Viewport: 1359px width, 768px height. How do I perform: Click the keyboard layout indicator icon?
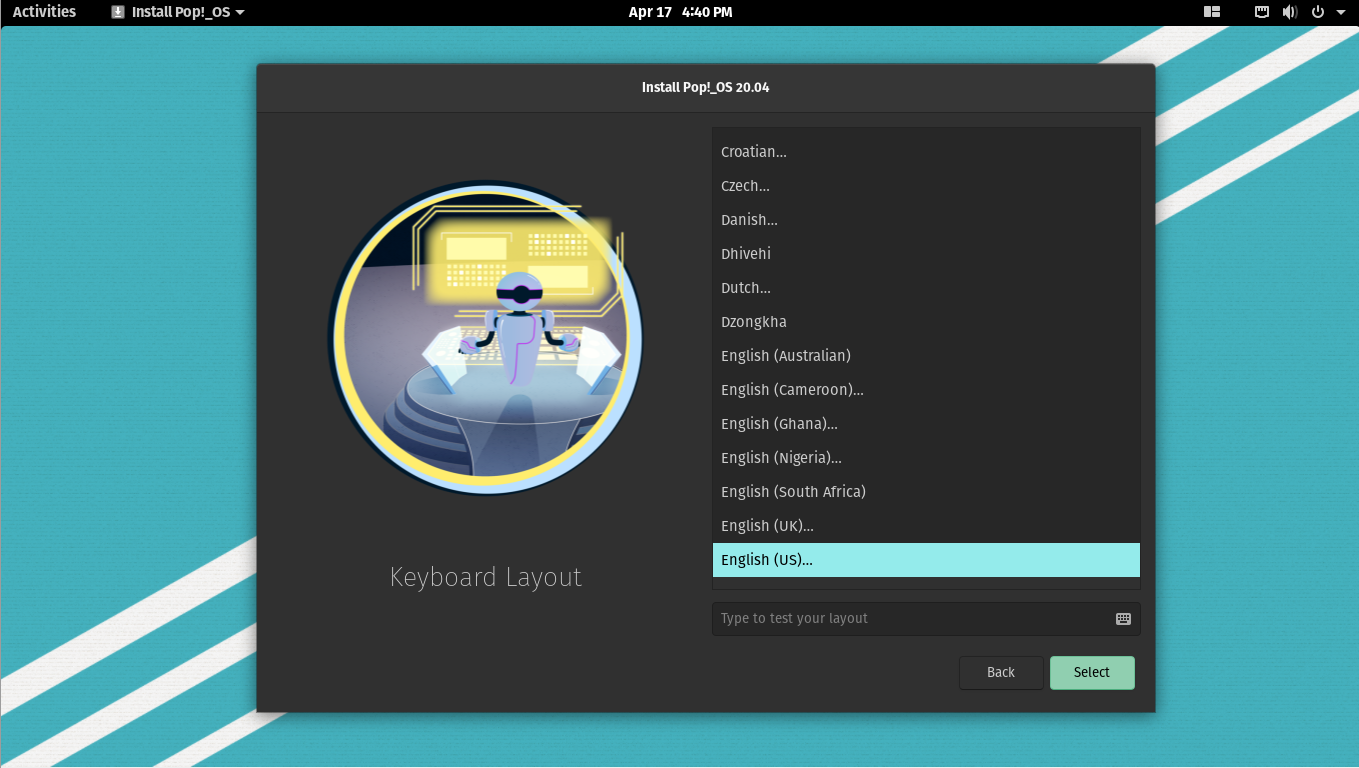pyautogui.click(x=1261, y=12)
